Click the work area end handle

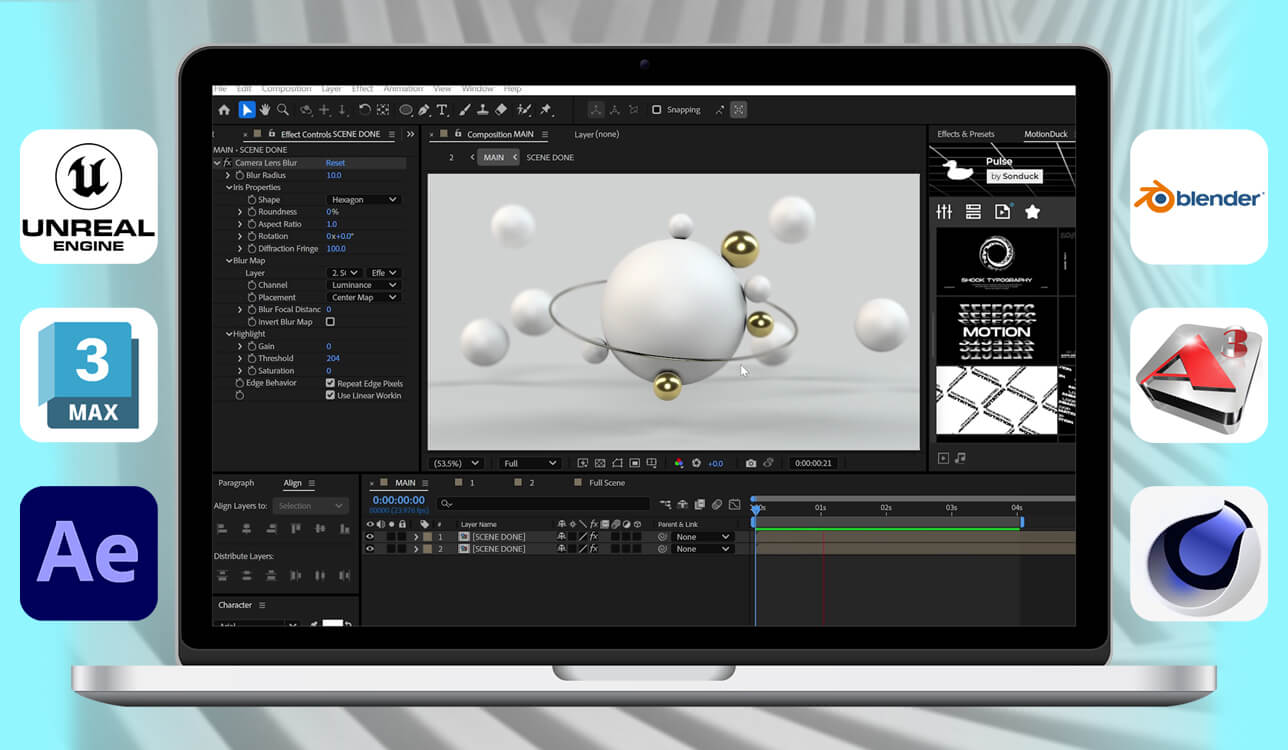tap(1022, 522)
